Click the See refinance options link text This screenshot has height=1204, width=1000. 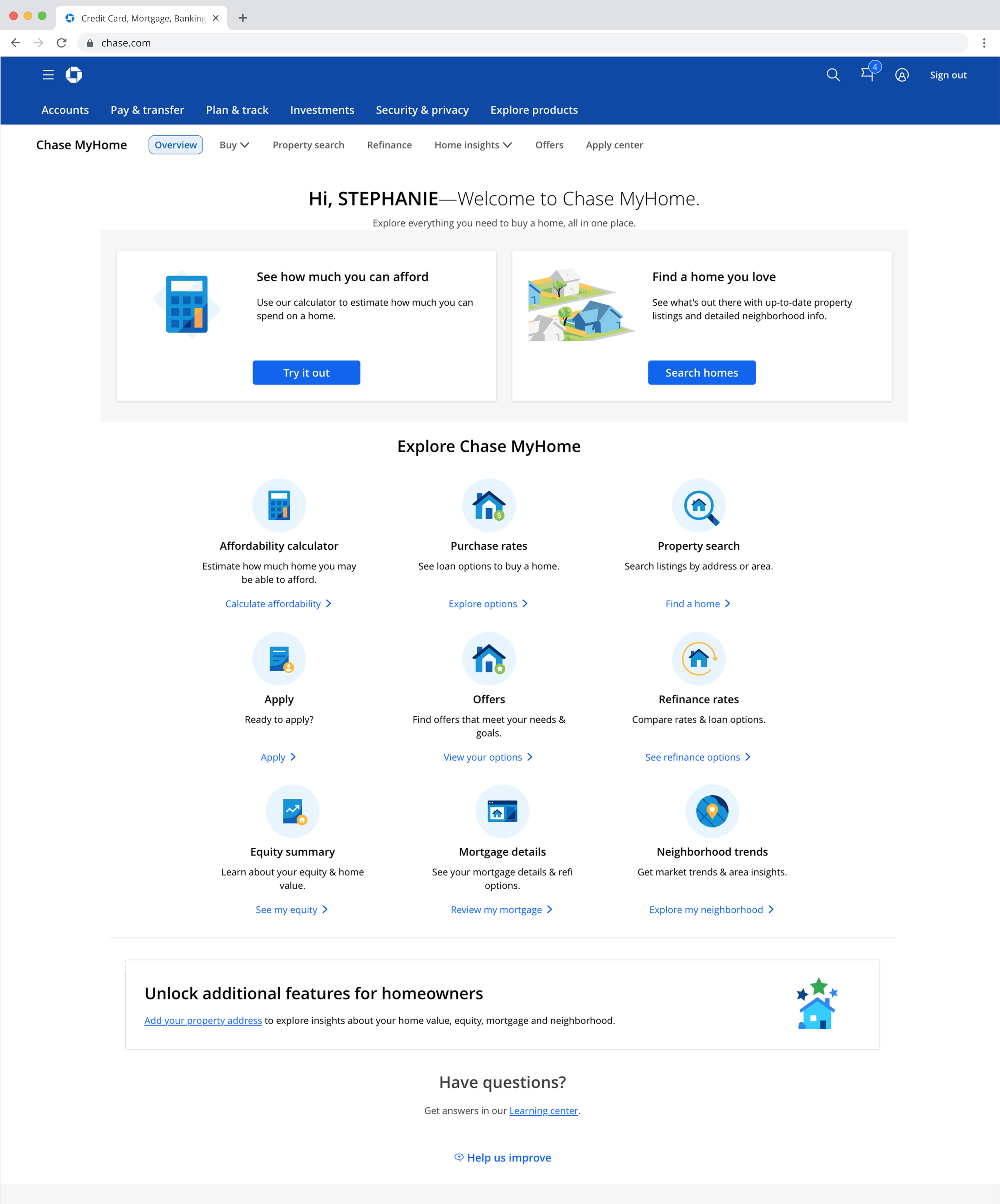tap(693, 757)
